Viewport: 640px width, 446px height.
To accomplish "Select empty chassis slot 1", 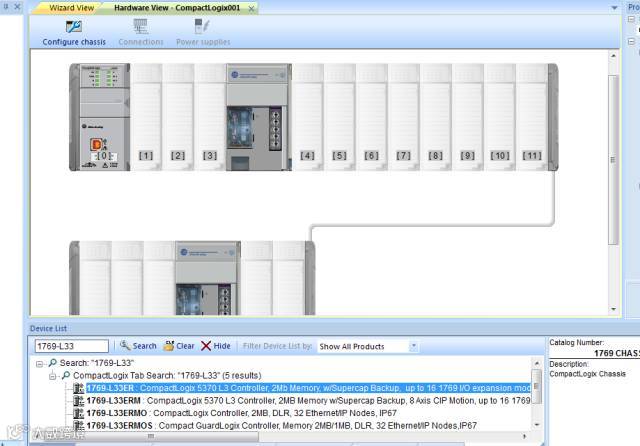I will click(x=146, y=117).
